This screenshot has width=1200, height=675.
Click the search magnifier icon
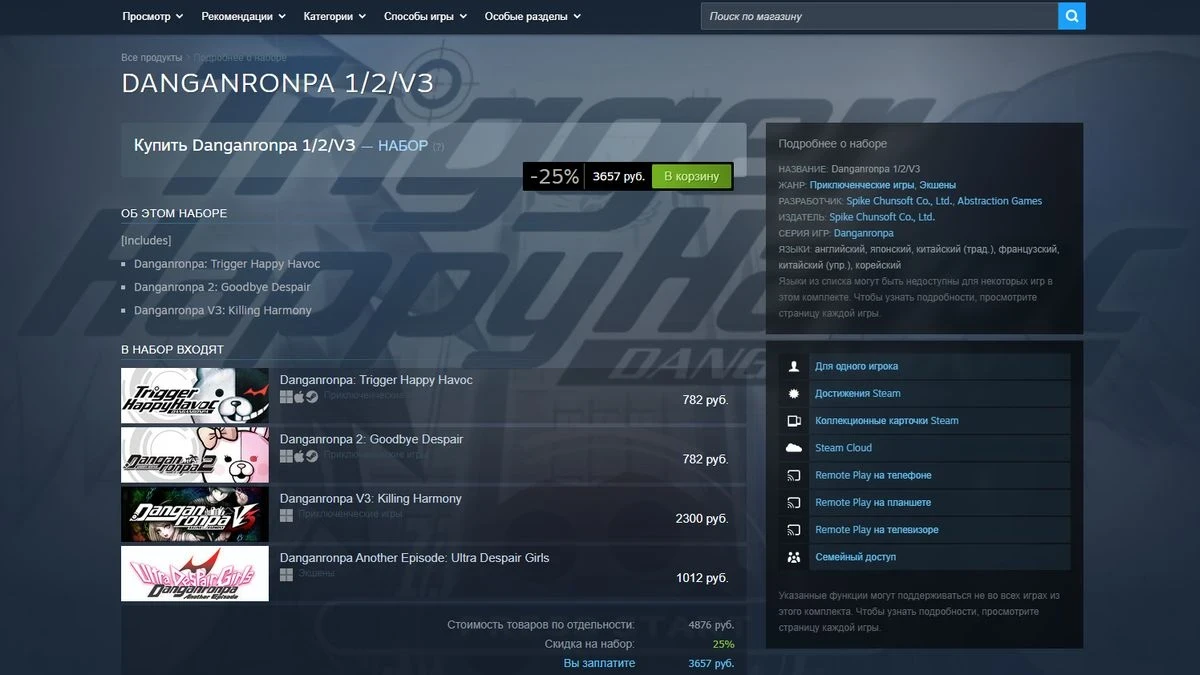(1071, 16)
